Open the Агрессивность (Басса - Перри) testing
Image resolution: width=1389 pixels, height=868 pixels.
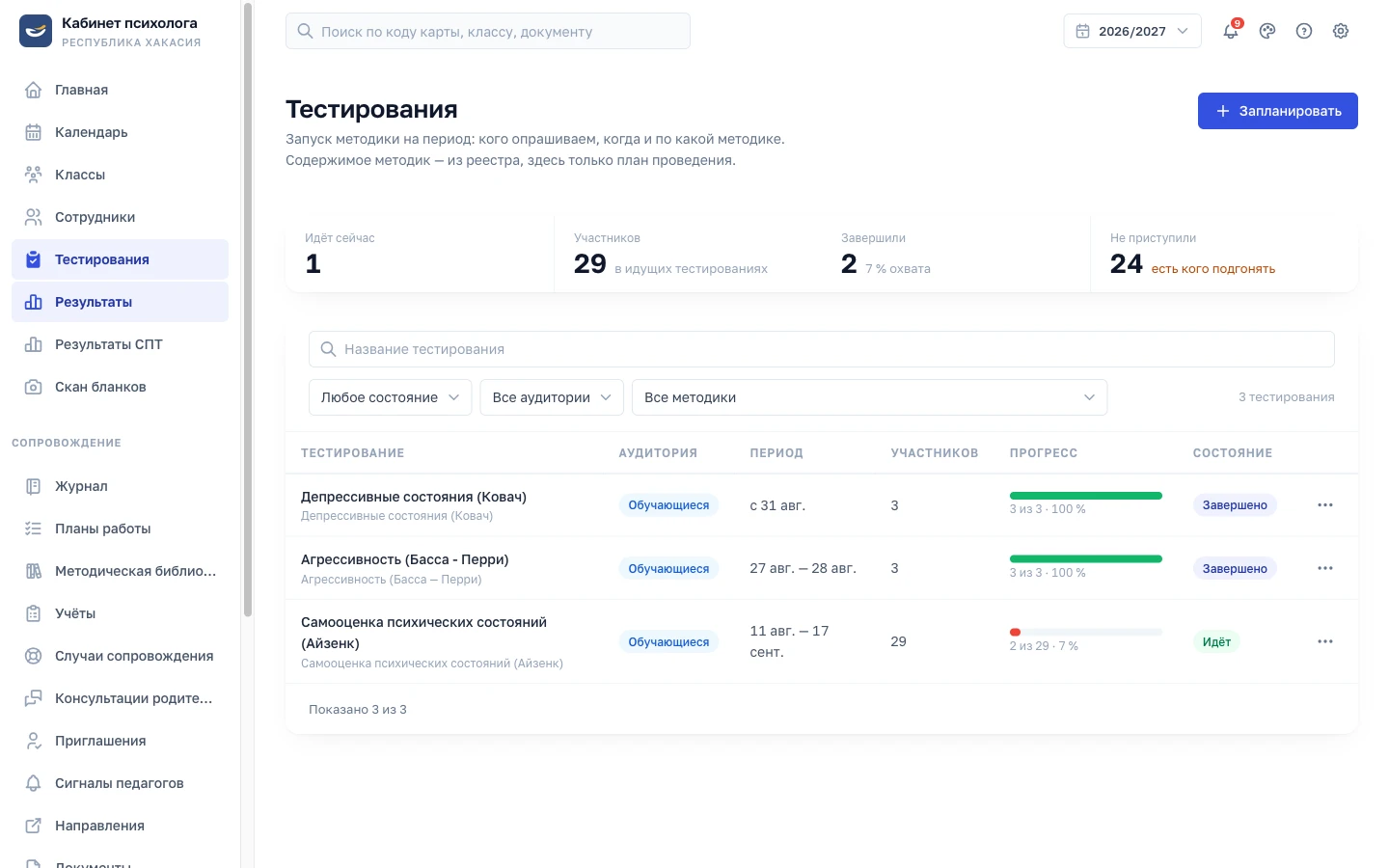click(x=405, y=559)
